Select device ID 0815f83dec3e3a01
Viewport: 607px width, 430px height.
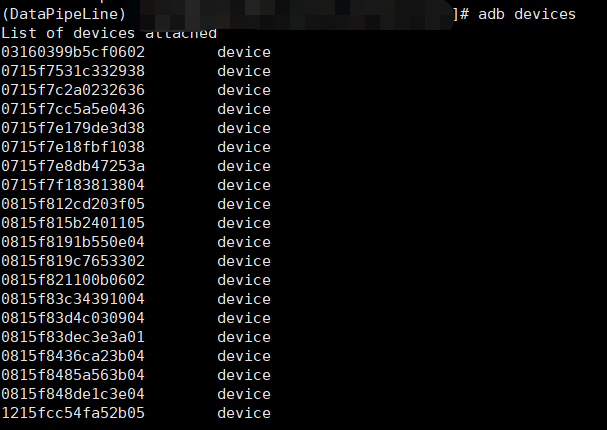(73, 337)
